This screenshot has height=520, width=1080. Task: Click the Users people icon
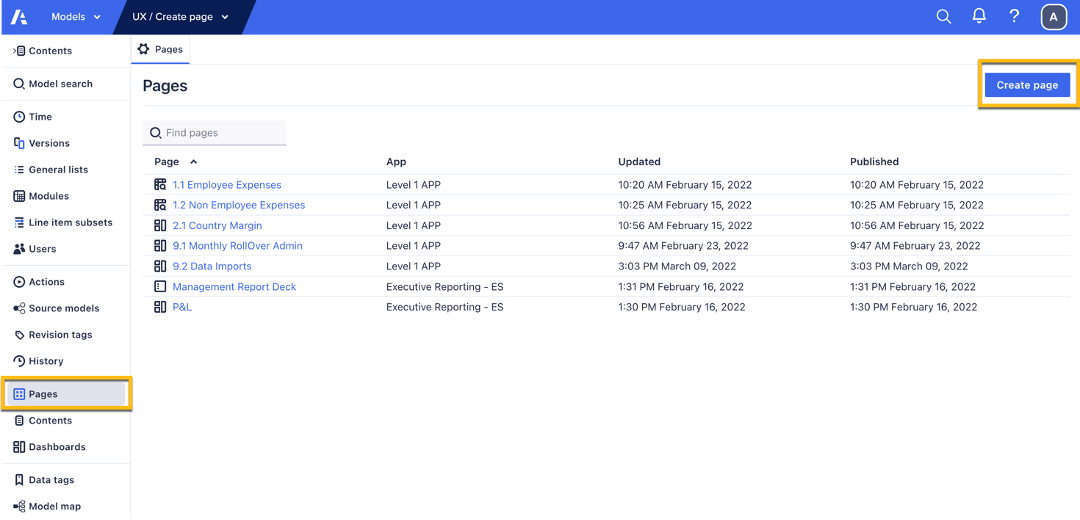[19, 249]
